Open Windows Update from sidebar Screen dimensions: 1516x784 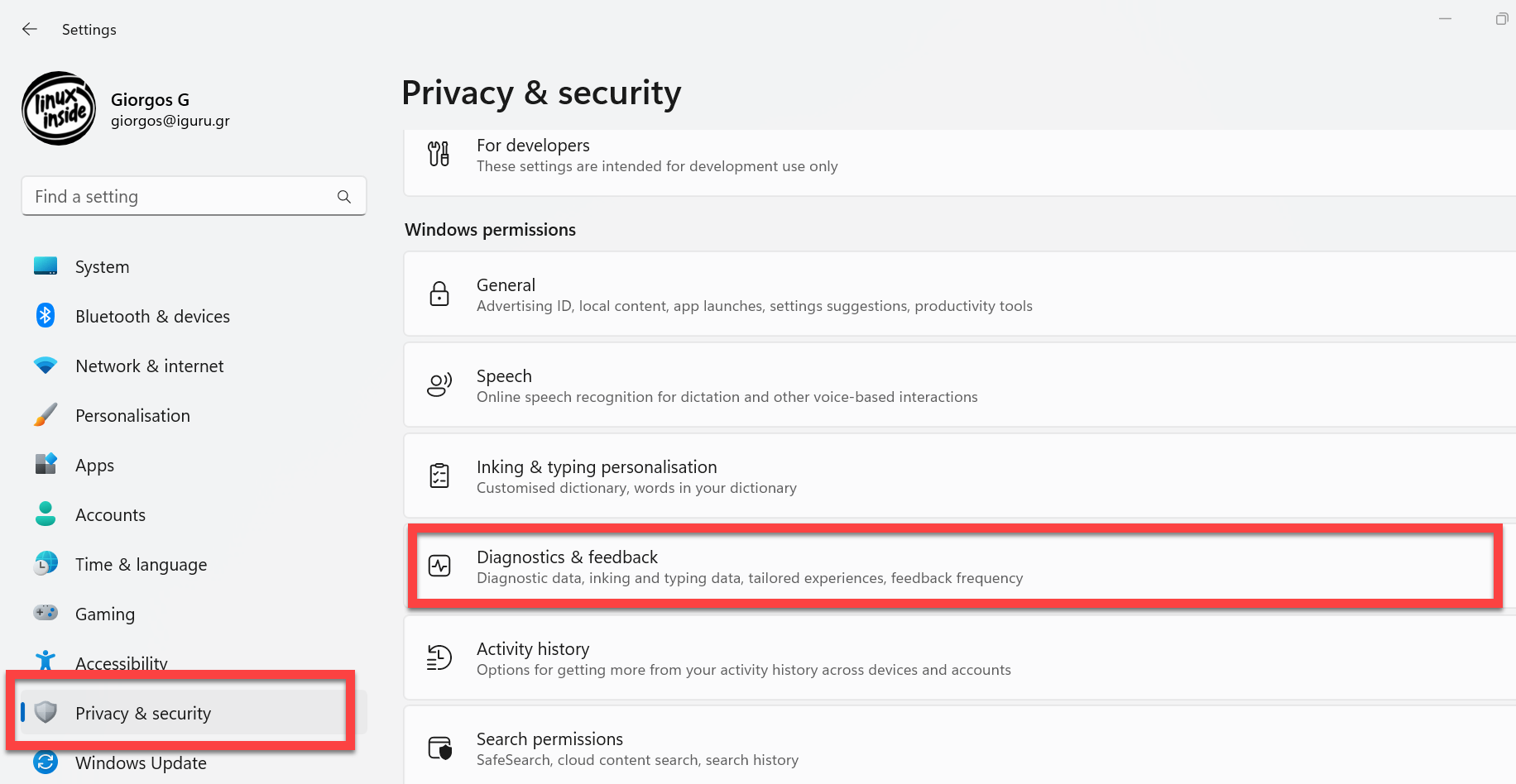point(141,763)
